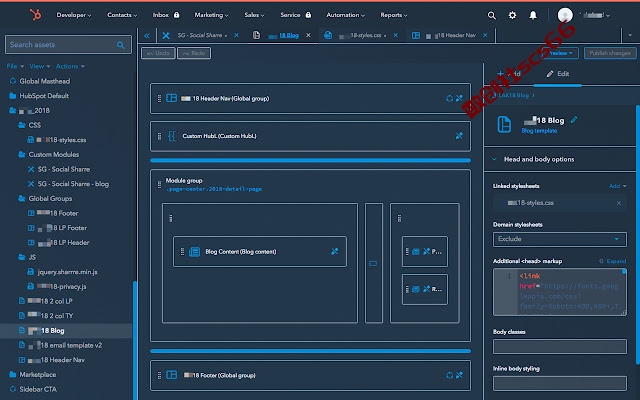Expand the Additional head markup editor

click(612, 261)
